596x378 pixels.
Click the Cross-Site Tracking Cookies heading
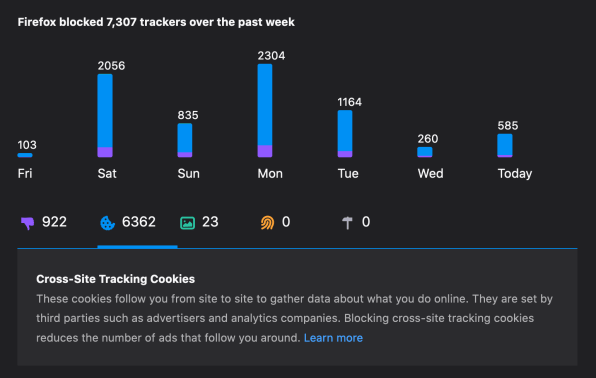point(116,279)
